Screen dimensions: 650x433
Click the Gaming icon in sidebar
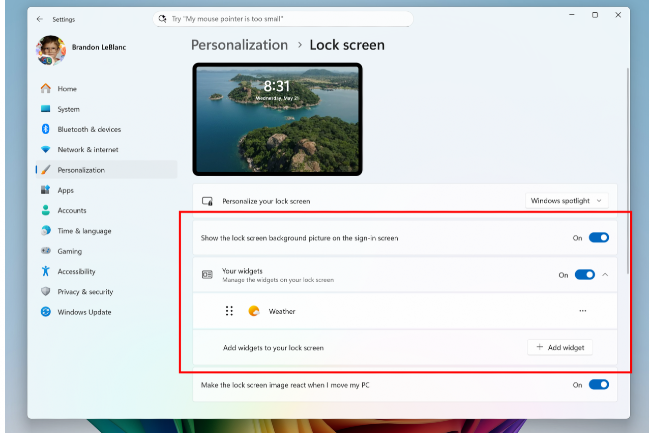click(45, 251)
